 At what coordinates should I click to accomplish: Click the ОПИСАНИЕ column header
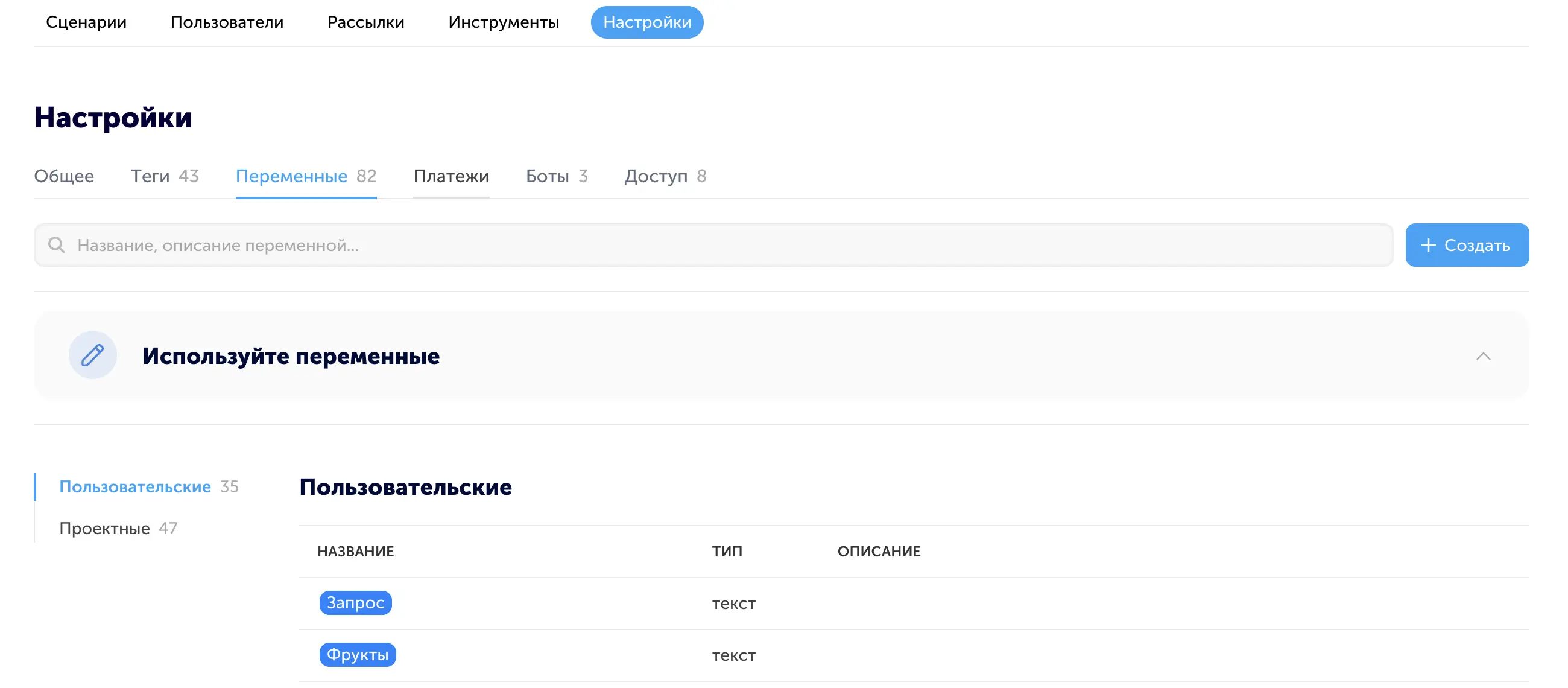(x=878, y=551)
